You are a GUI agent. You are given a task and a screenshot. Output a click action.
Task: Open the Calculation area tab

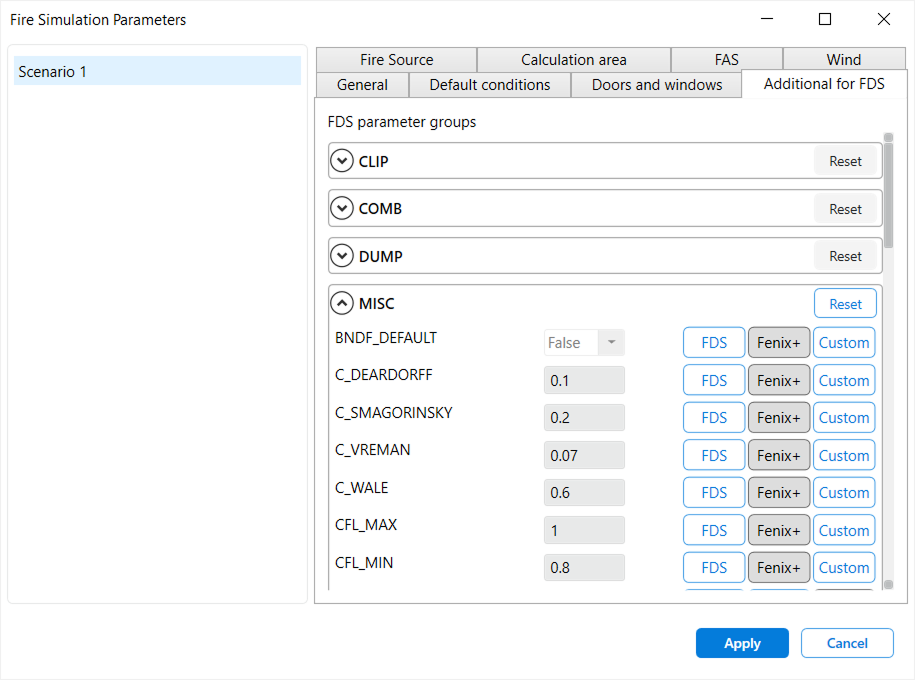572,59
